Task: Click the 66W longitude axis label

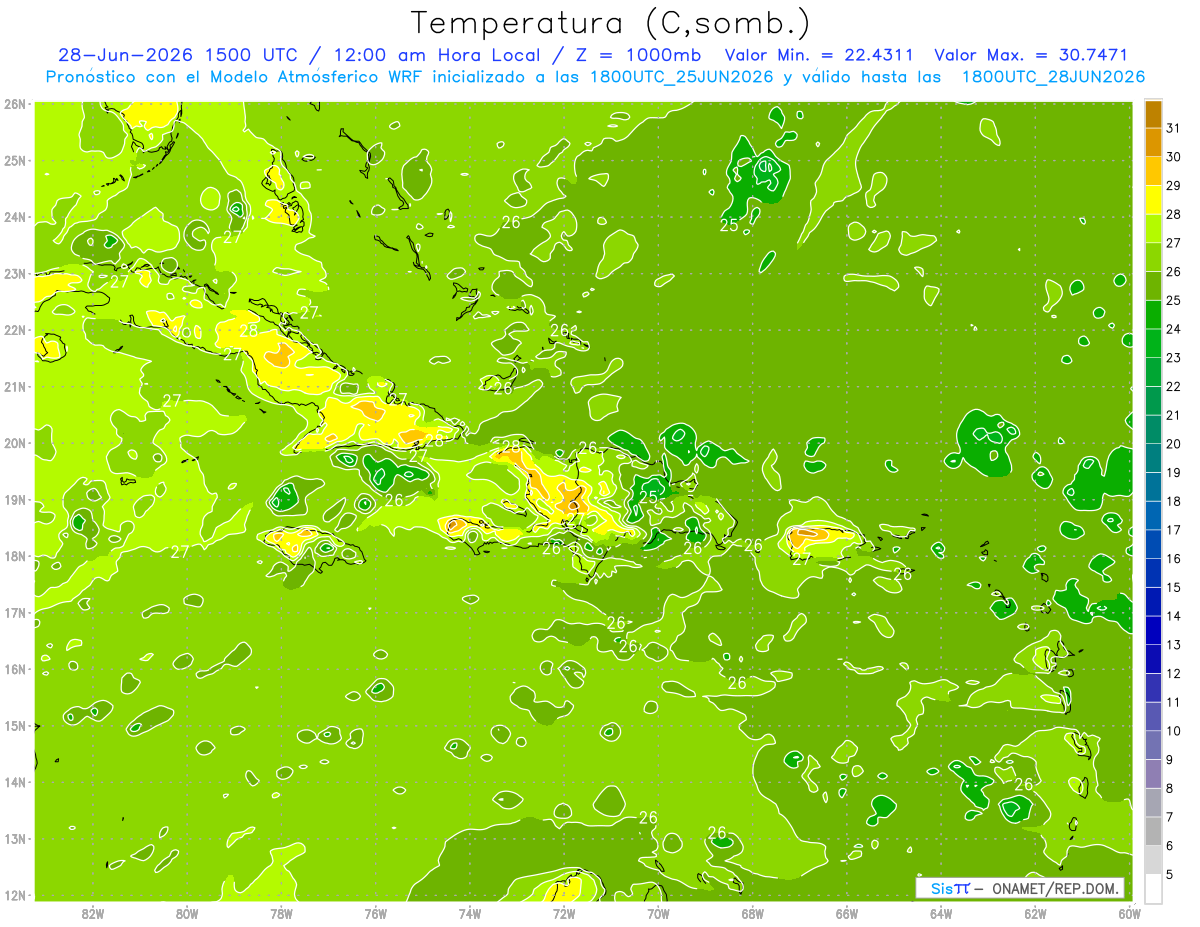Action: coord(846,913)
